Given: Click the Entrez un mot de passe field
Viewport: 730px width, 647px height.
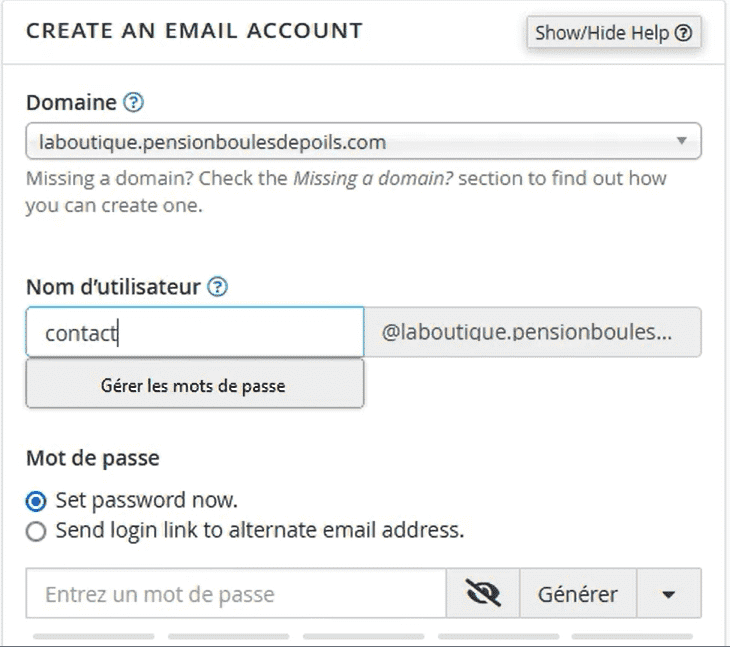Looking at the screenshot, I should point(236,593).
